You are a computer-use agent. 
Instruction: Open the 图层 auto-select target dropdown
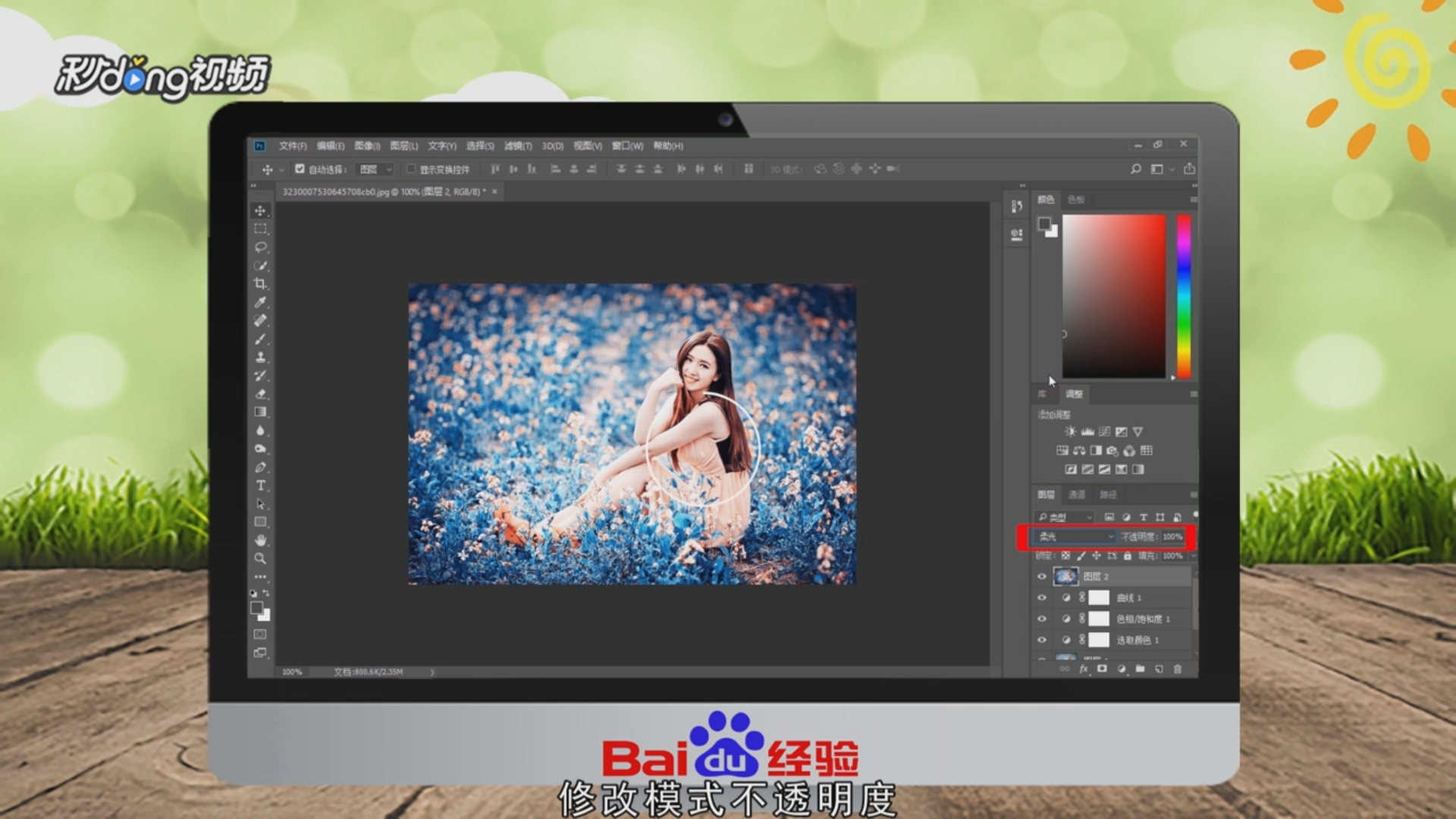point(375,169)
